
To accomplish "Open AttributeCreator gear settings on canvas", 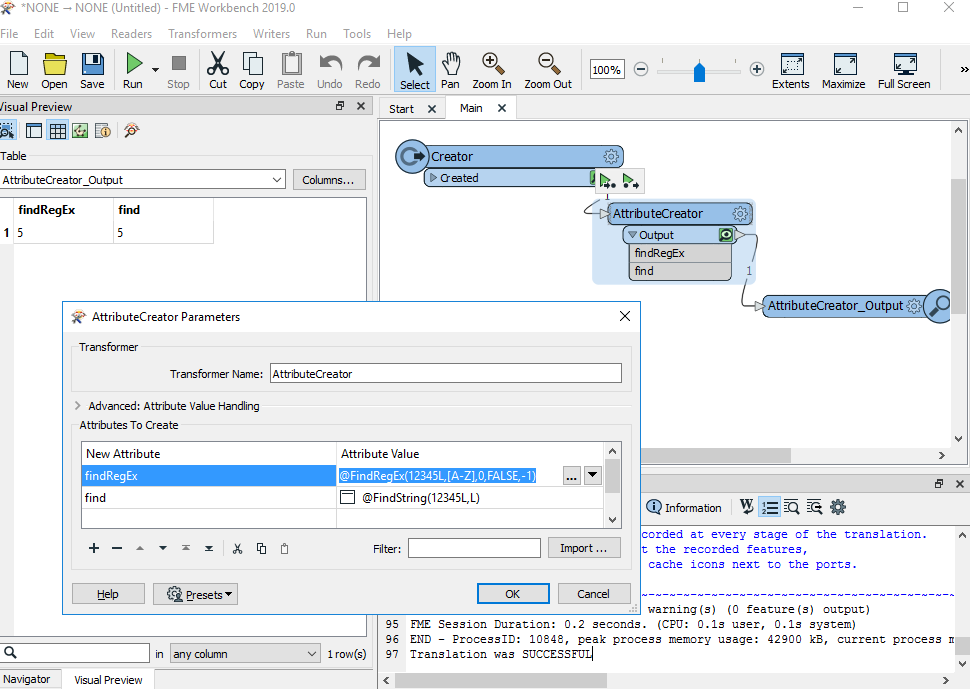I will (x=740, y=214).
